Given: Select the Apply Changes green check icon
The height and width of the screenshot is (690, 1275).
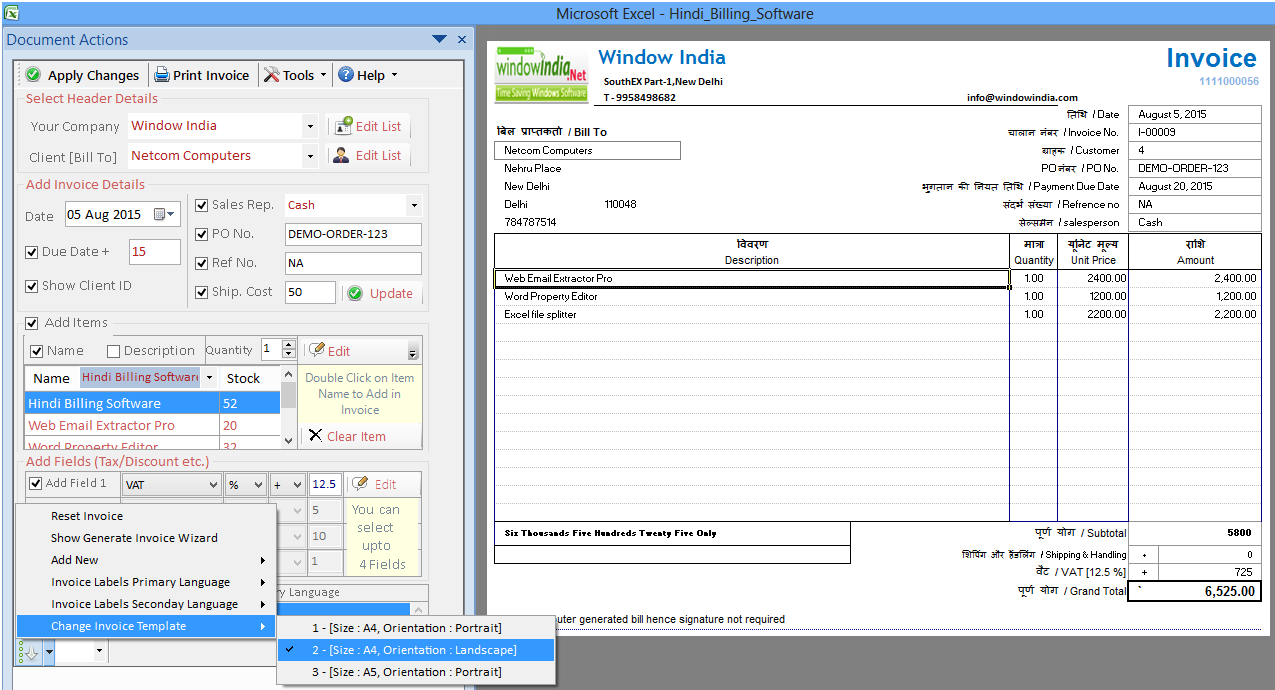Looking at the screenshot, I should pyautogui.click(x=30, y=74).
